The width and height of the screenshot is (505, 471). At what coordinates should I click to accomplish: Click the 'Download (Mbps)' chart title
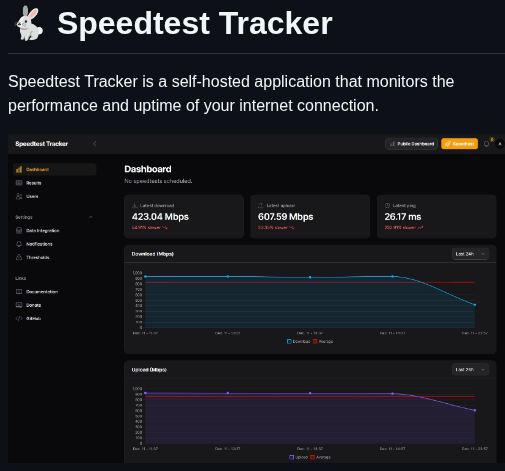pyautogui.click(x=153, y=254)
